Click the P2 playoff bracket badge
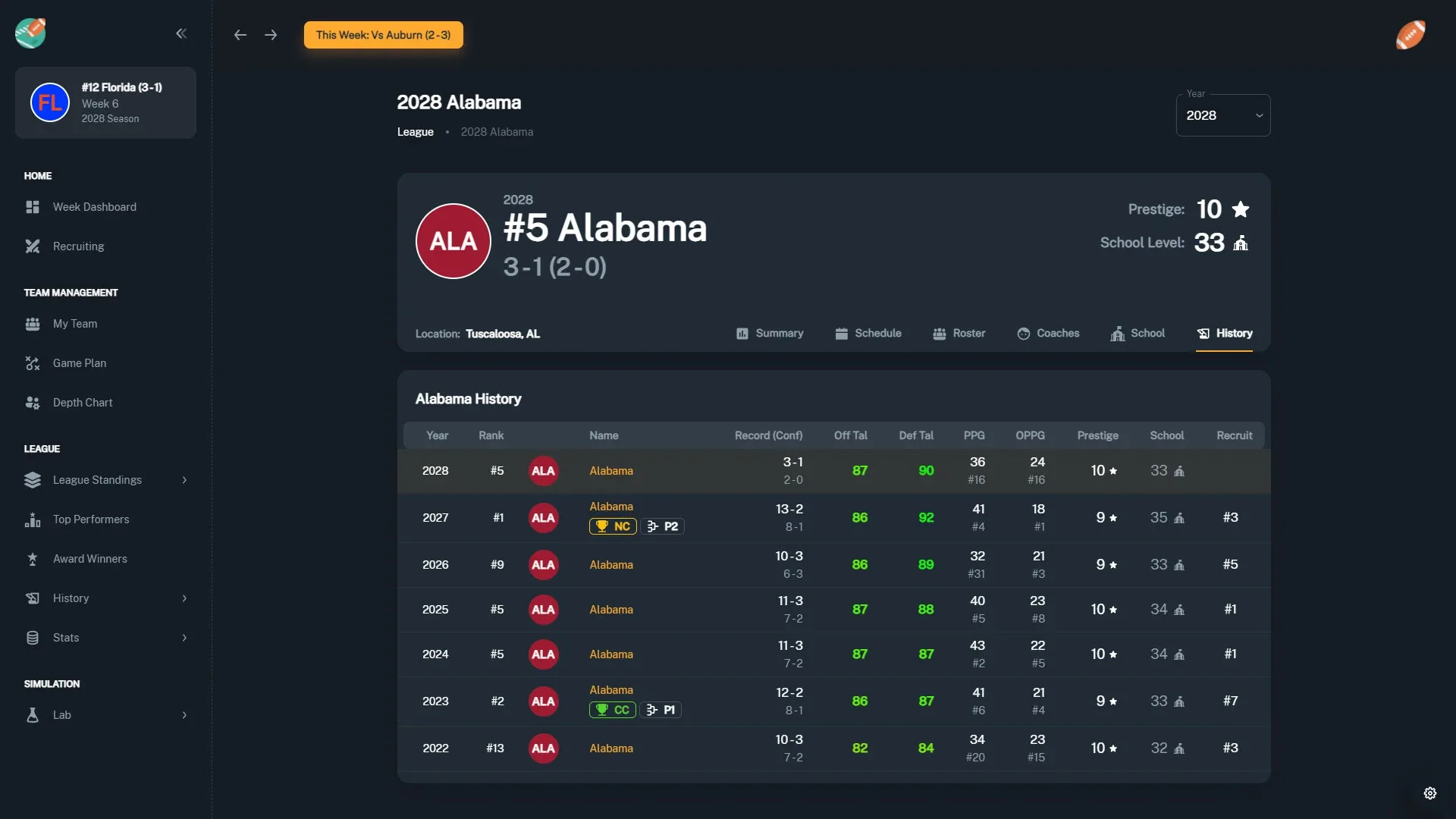 point(663,526)
